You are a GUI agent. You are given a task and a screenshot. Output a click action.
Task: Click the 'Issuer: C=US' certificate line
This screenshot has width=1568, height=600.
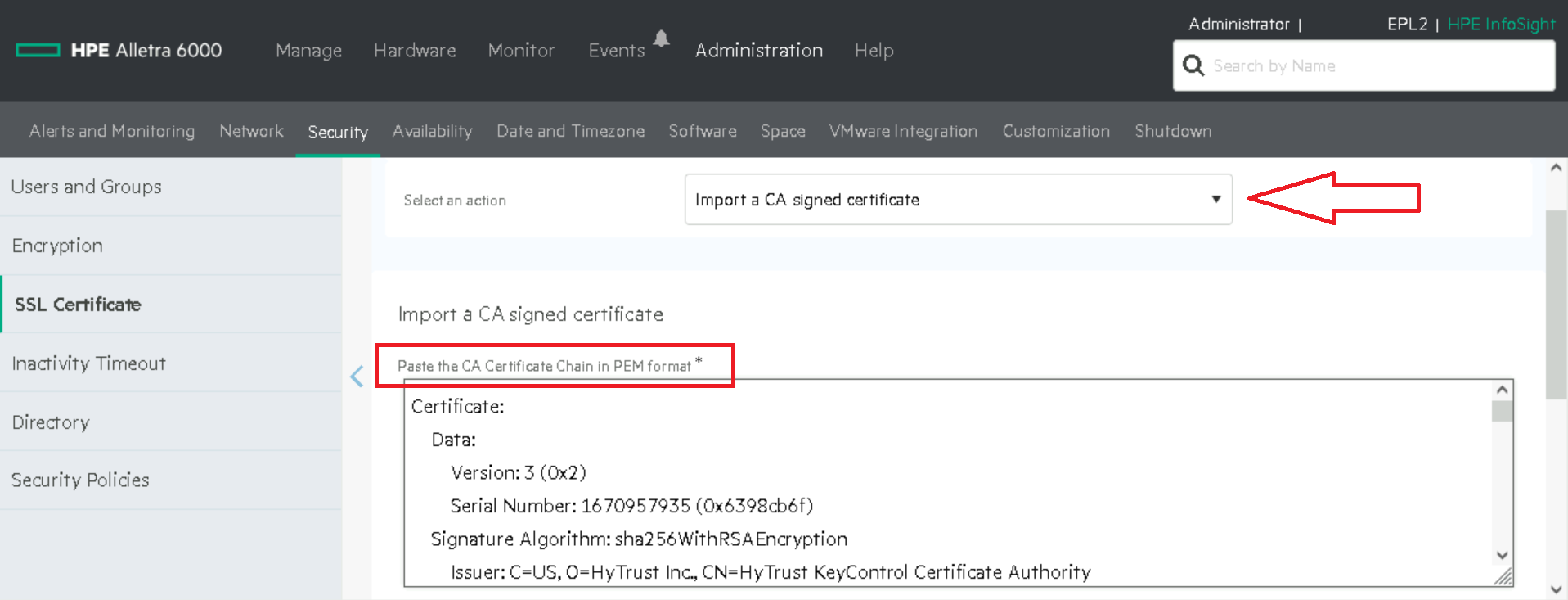[x=771, y=572]
